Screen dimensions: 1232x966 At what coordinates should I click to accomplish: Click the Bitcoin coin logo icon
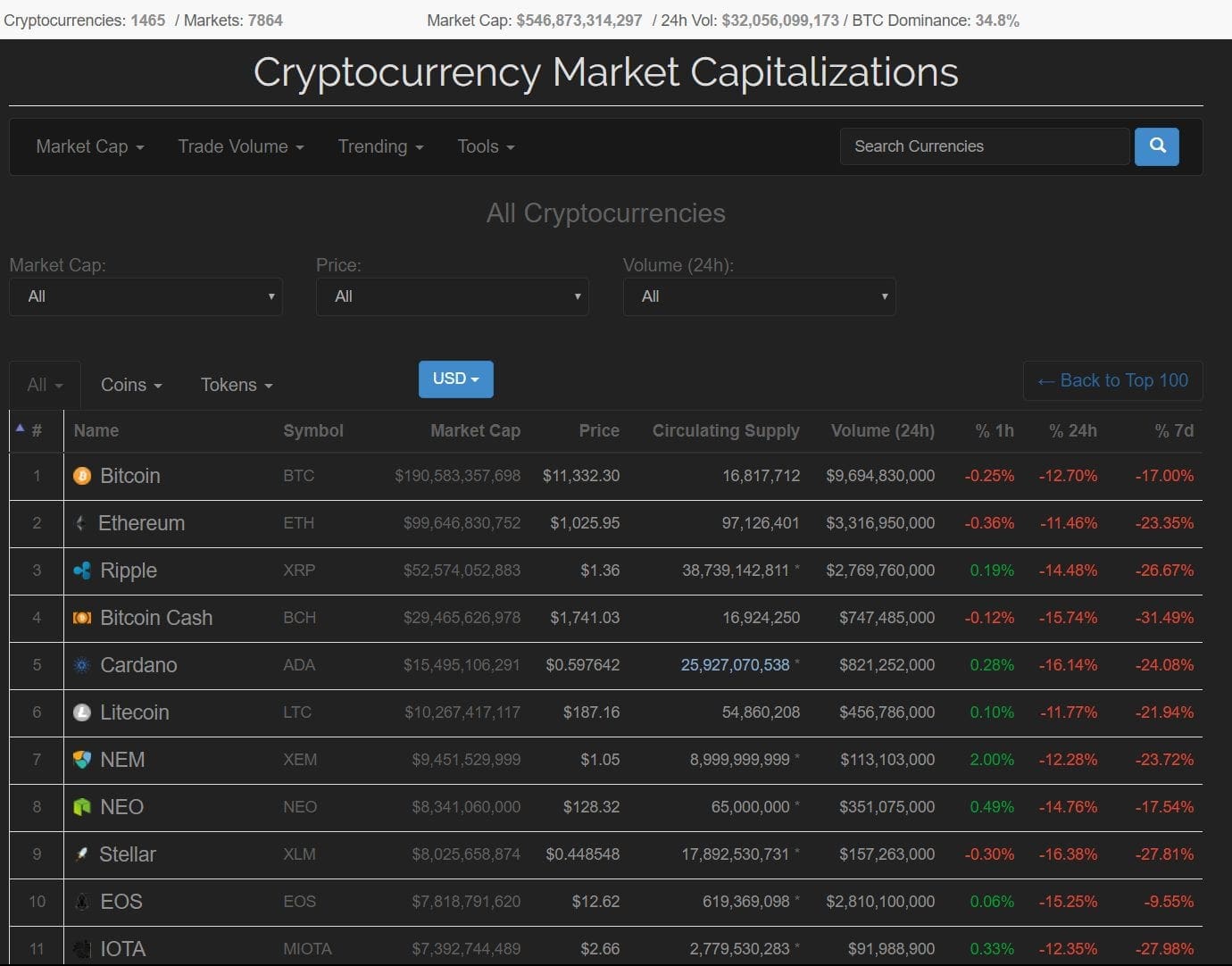pyautogui.click(x=82, y=476)
